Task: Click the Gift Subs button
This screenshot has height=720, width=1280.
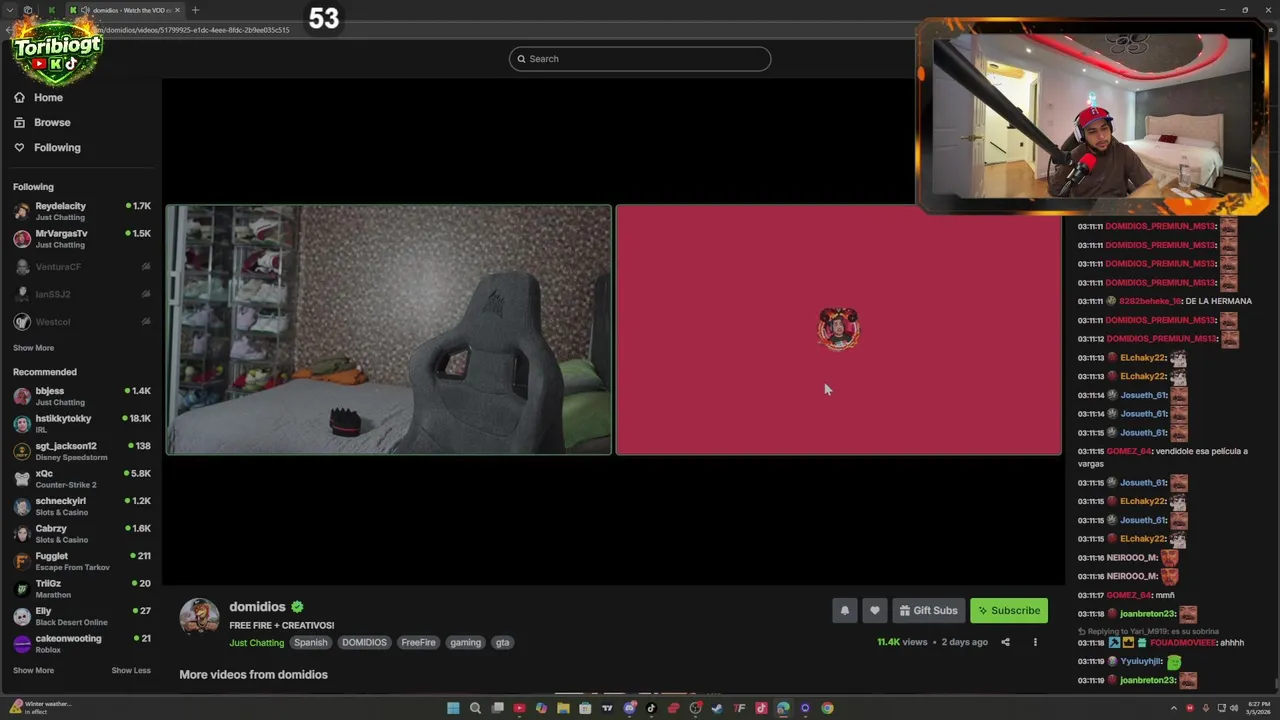Action: coord(928,611)
